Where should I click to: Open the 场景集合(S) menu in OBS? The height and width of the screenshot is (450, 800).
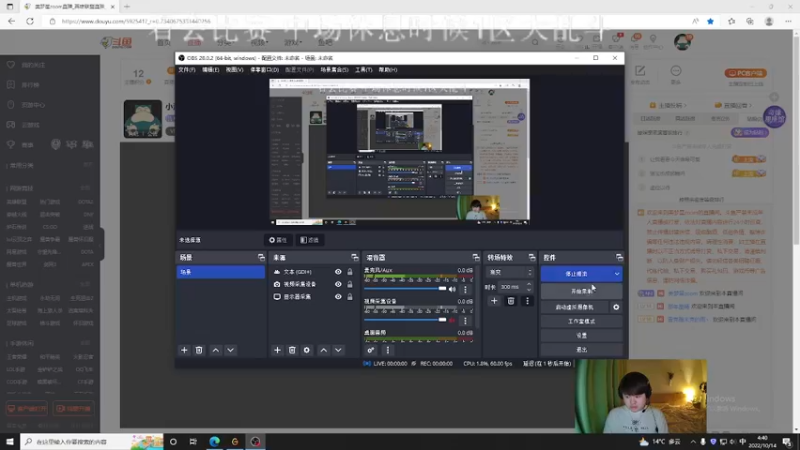tap(334, 70)
